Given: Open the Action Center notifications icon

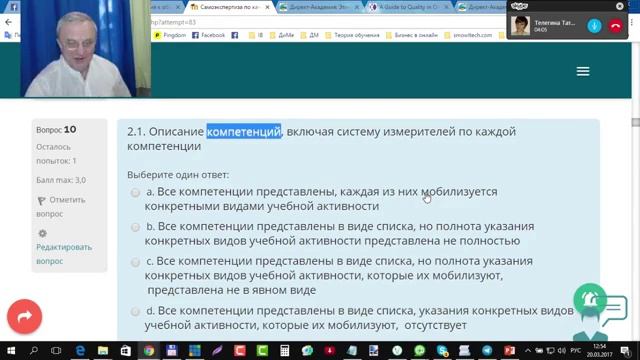Looking at the screenshot, I should coord(625,351).
